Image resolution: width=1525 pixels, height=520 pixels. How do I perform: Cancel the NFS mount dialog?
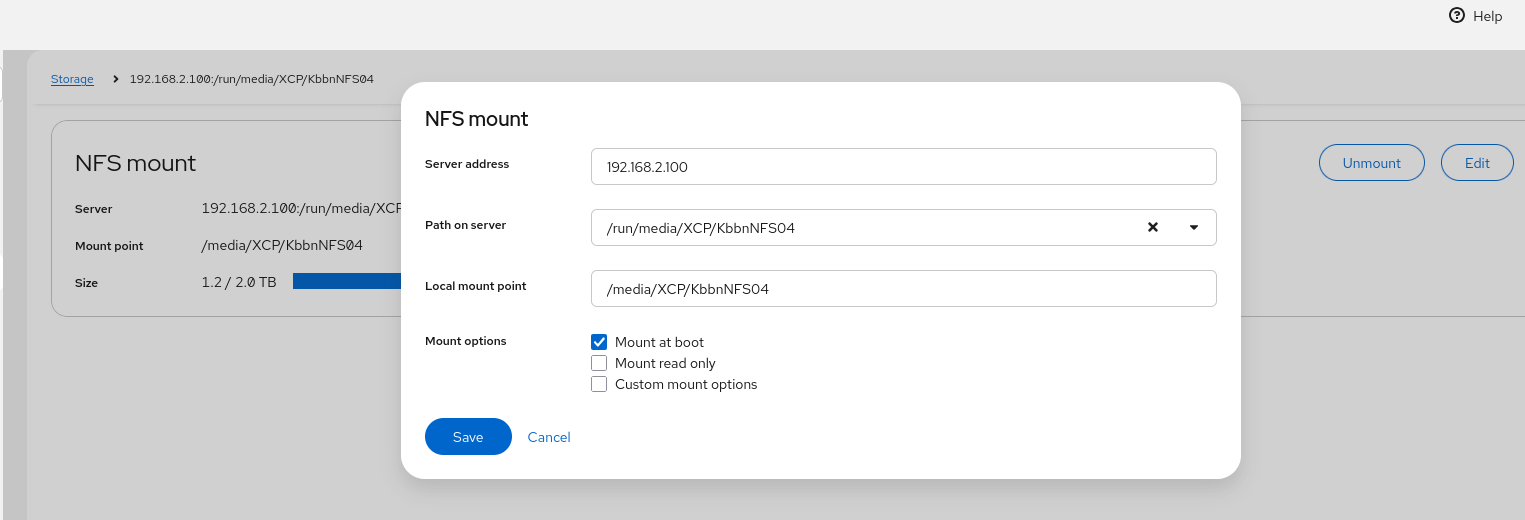tap(549, 437)
